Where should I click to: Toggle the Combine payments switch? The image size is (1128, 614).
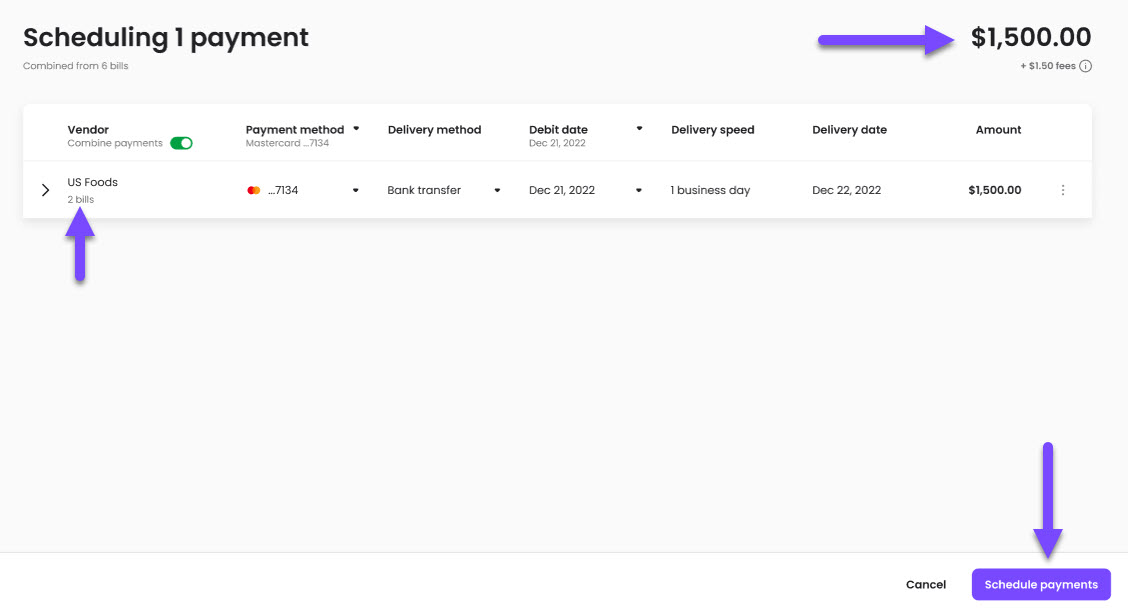[x=181, y=143]
